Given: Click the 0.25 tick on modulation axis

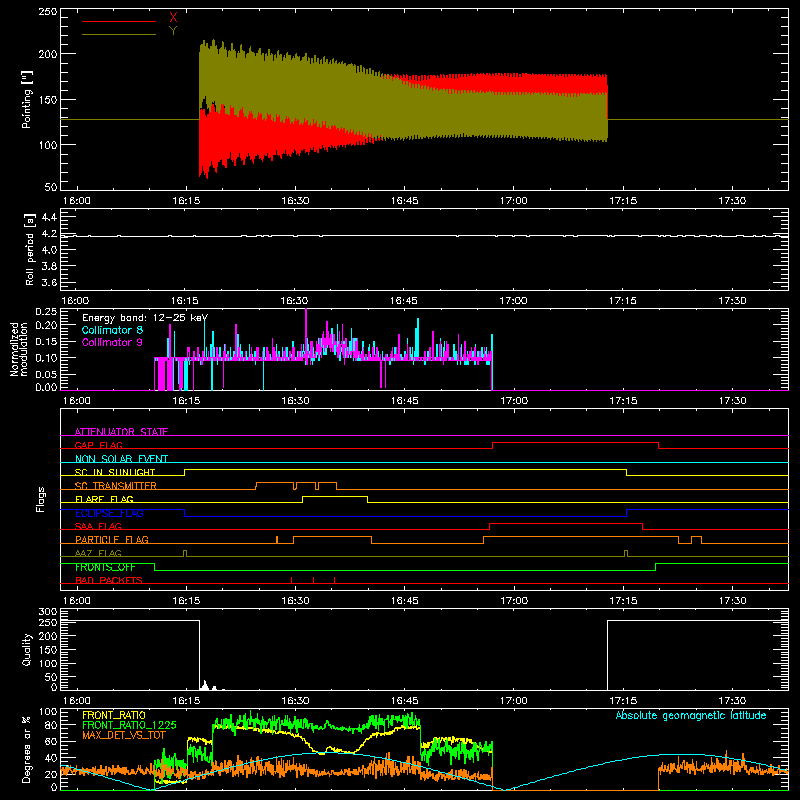Looking at the screenshot, I should tap(46, 312).
